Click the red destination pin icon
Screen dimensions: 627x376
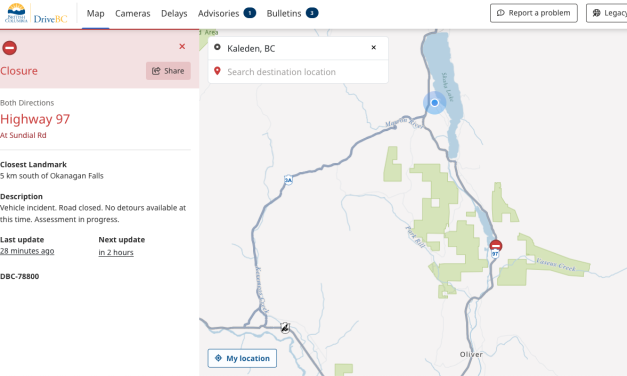pyautogui.click(x=217, y=71)
